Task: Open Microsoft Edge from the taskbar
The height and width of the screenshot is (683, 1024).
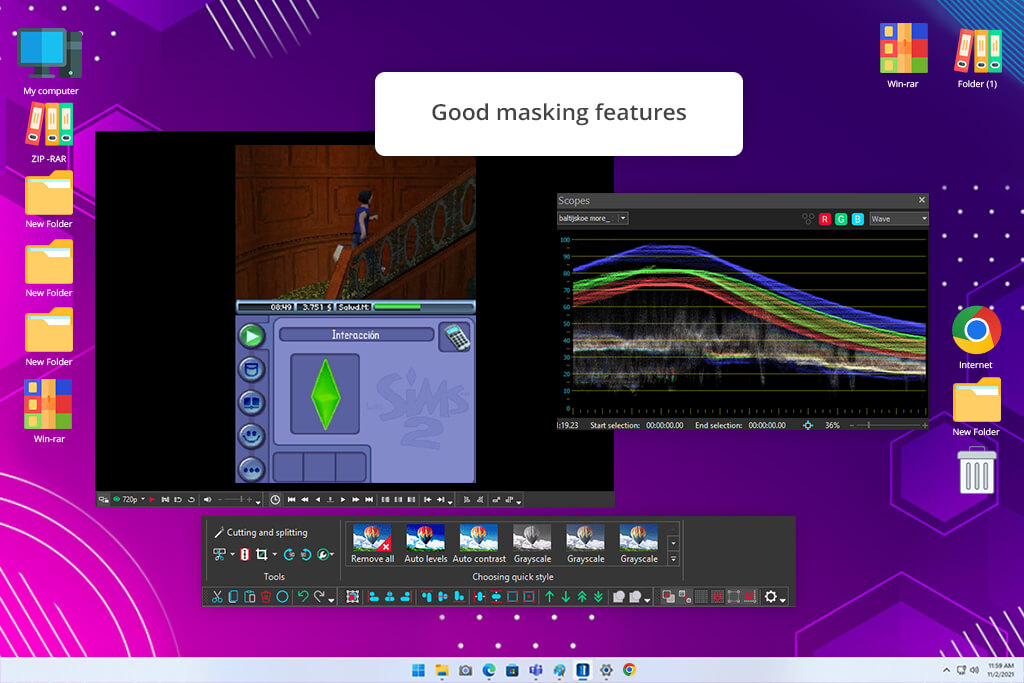Action: coord(489,670)
